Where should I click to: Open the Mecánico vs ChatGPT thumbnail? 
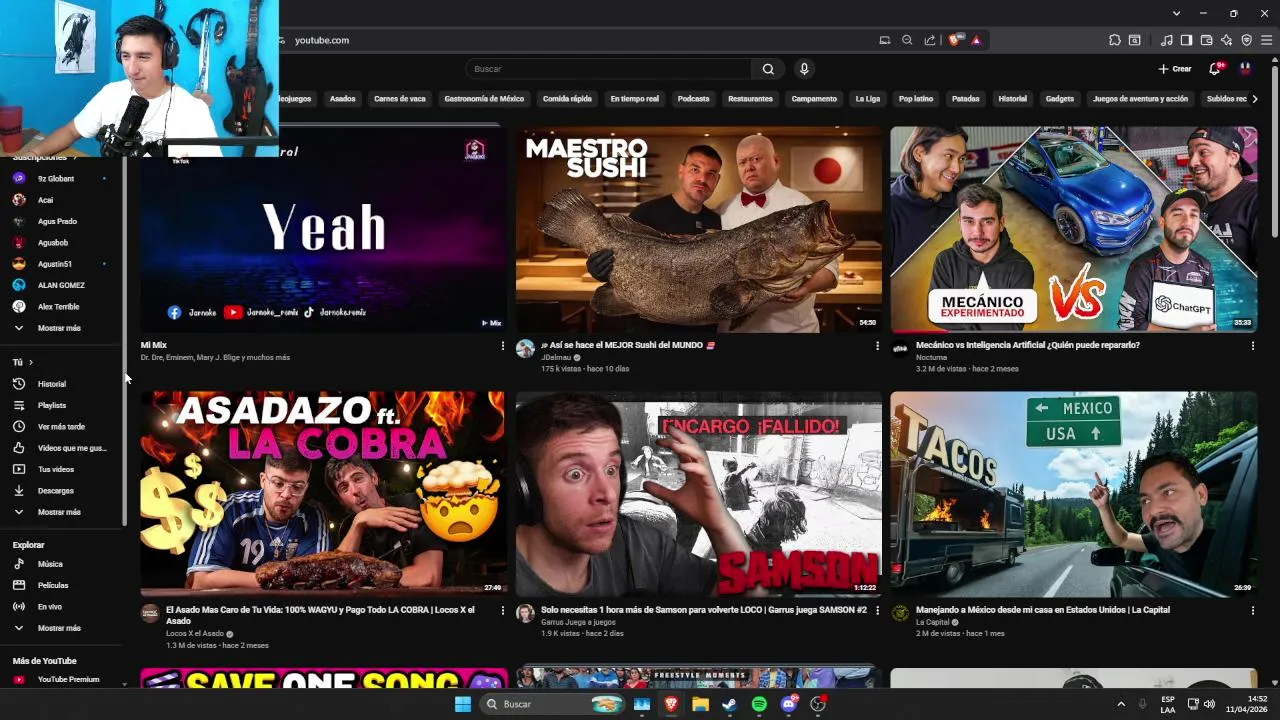click(1074, 229)
